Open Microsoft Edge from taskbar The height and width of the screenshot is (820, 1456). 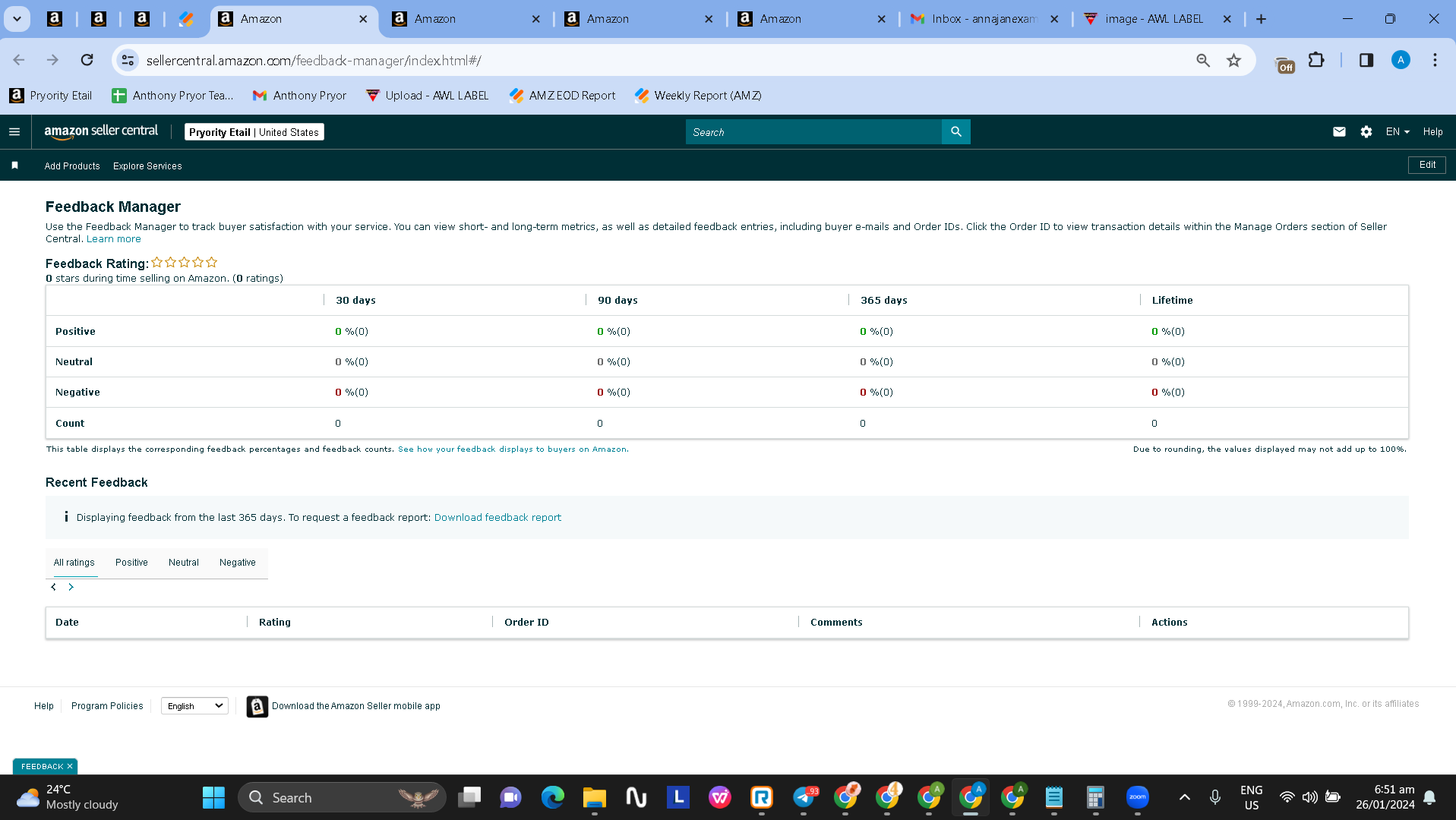click(553, 797)
